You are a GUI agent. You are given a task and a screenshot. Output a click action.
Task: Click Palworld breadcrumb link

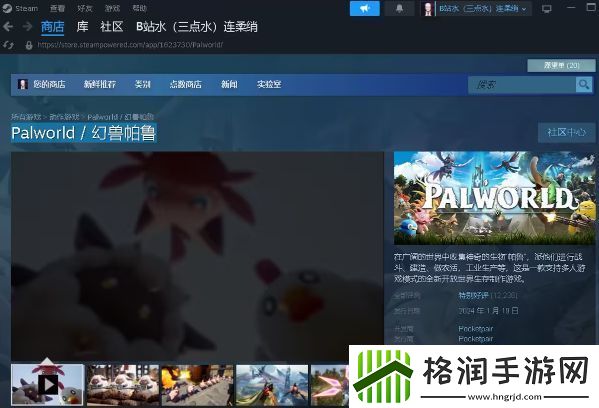tap(121, 117)
